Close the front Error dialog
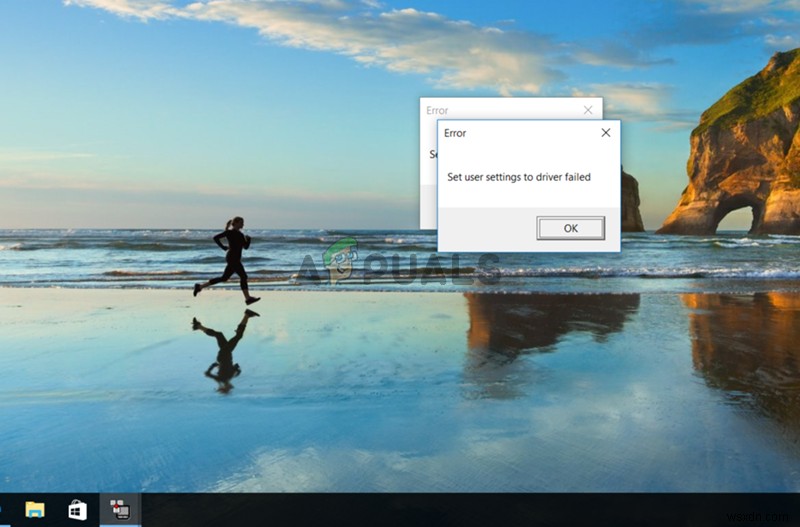Viewport: 800px width, 527px height. click(606, 133)
